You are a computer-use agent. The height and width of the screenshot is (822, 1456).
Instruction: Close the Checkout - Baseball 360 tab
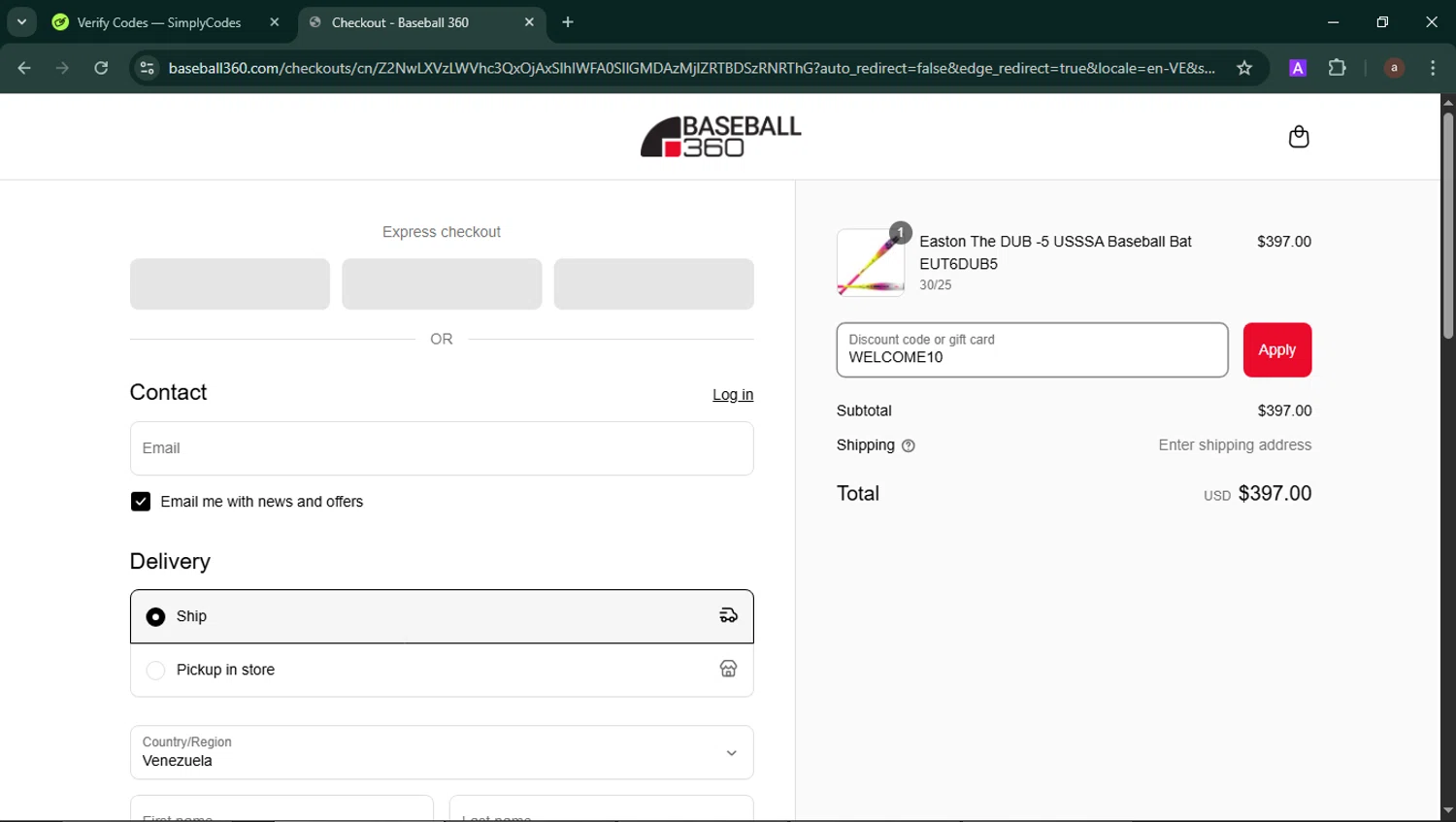(x=529, y=22)
